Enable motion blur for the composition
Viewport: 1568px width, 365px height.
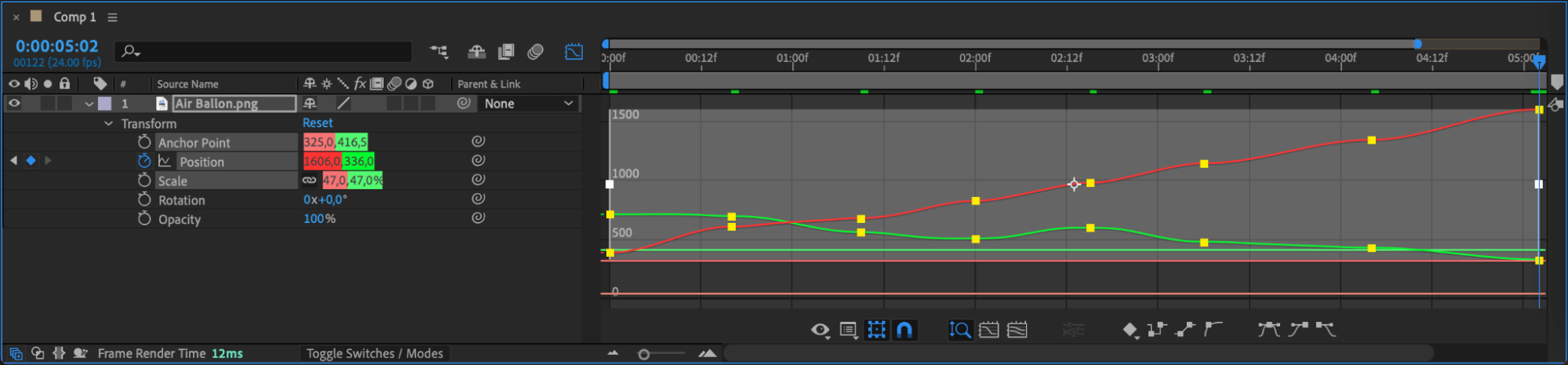click(x=536, y=52)
